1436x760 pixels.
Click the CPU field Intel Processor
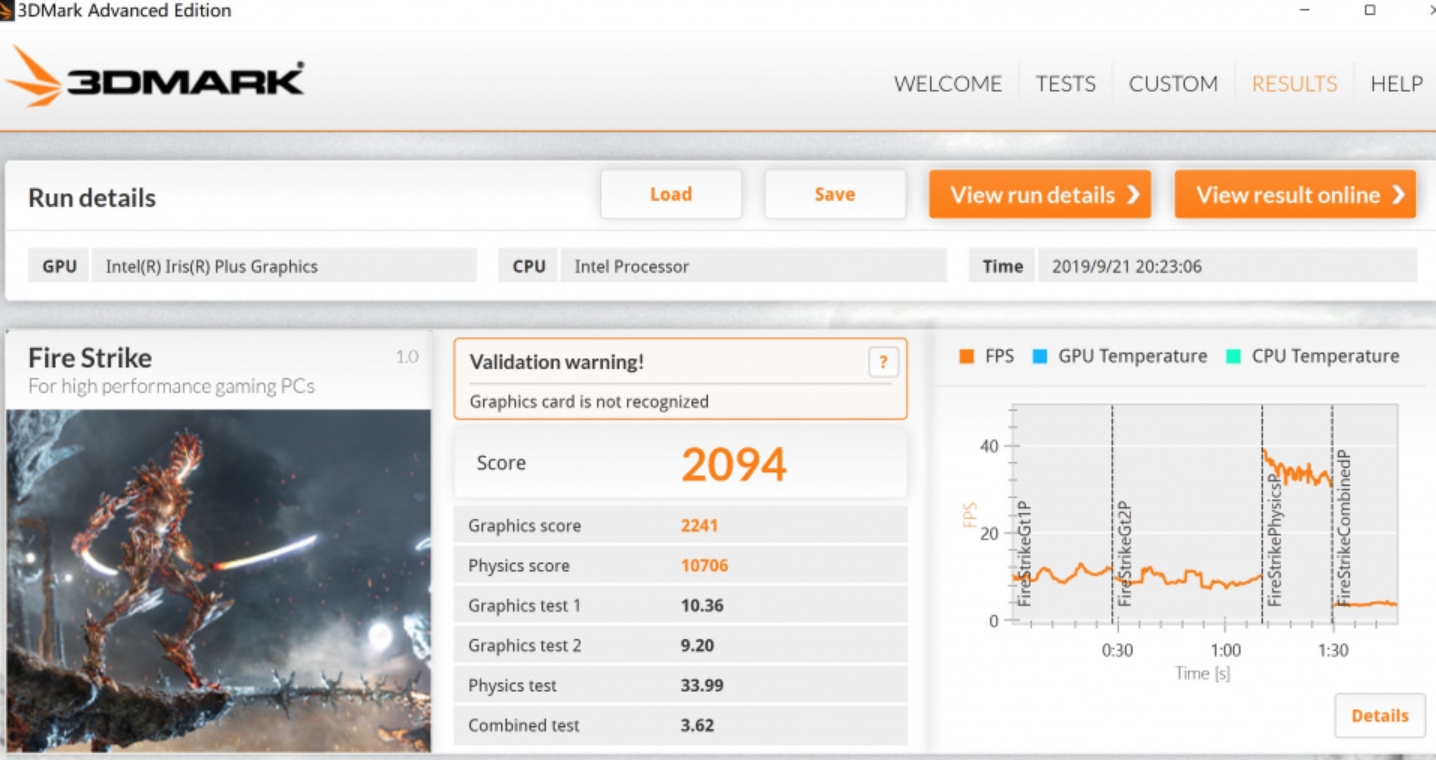754,266
